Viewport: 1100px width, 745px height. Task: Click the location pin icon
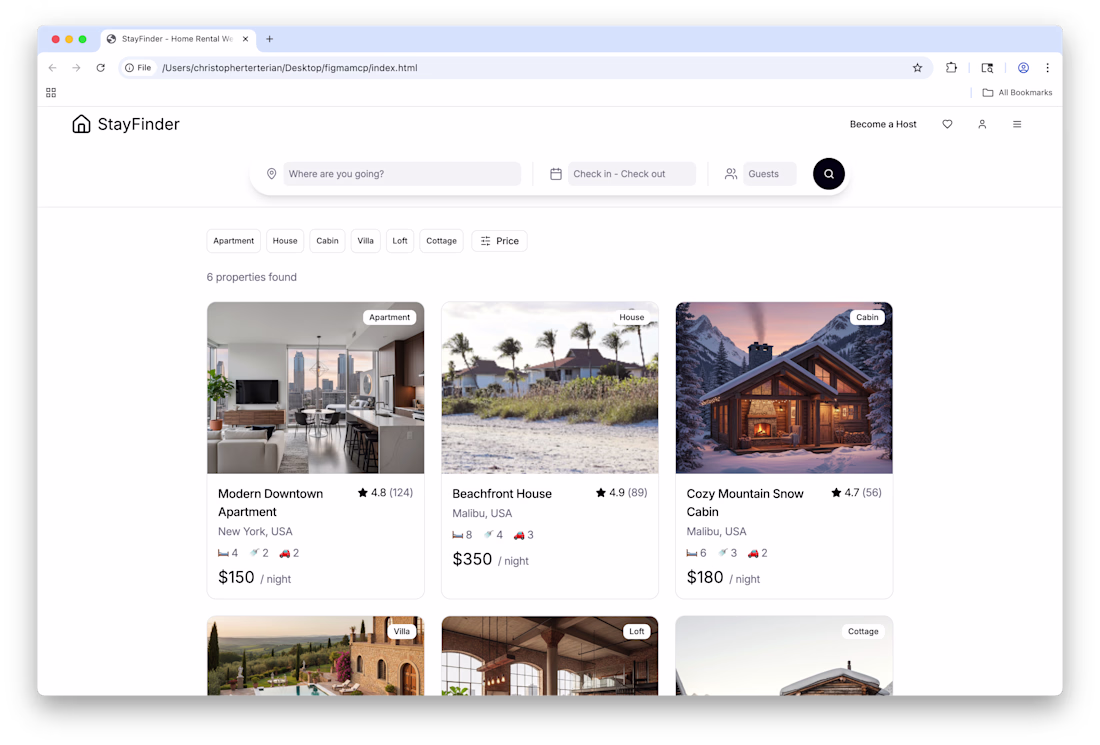tap(271, 174)
